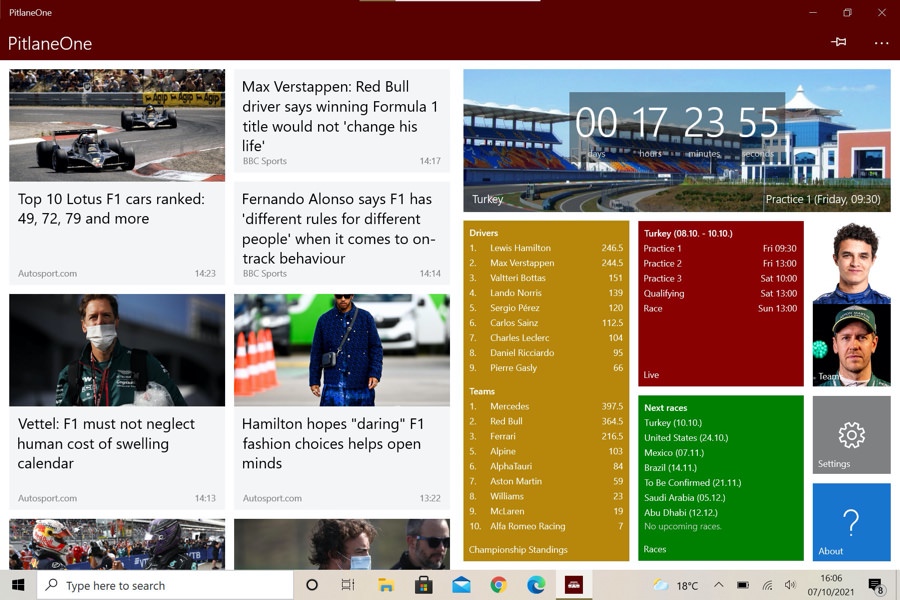Launch File Explorer from the taskbar
This screenshot has width=900, height=600.
pos(386,585)
